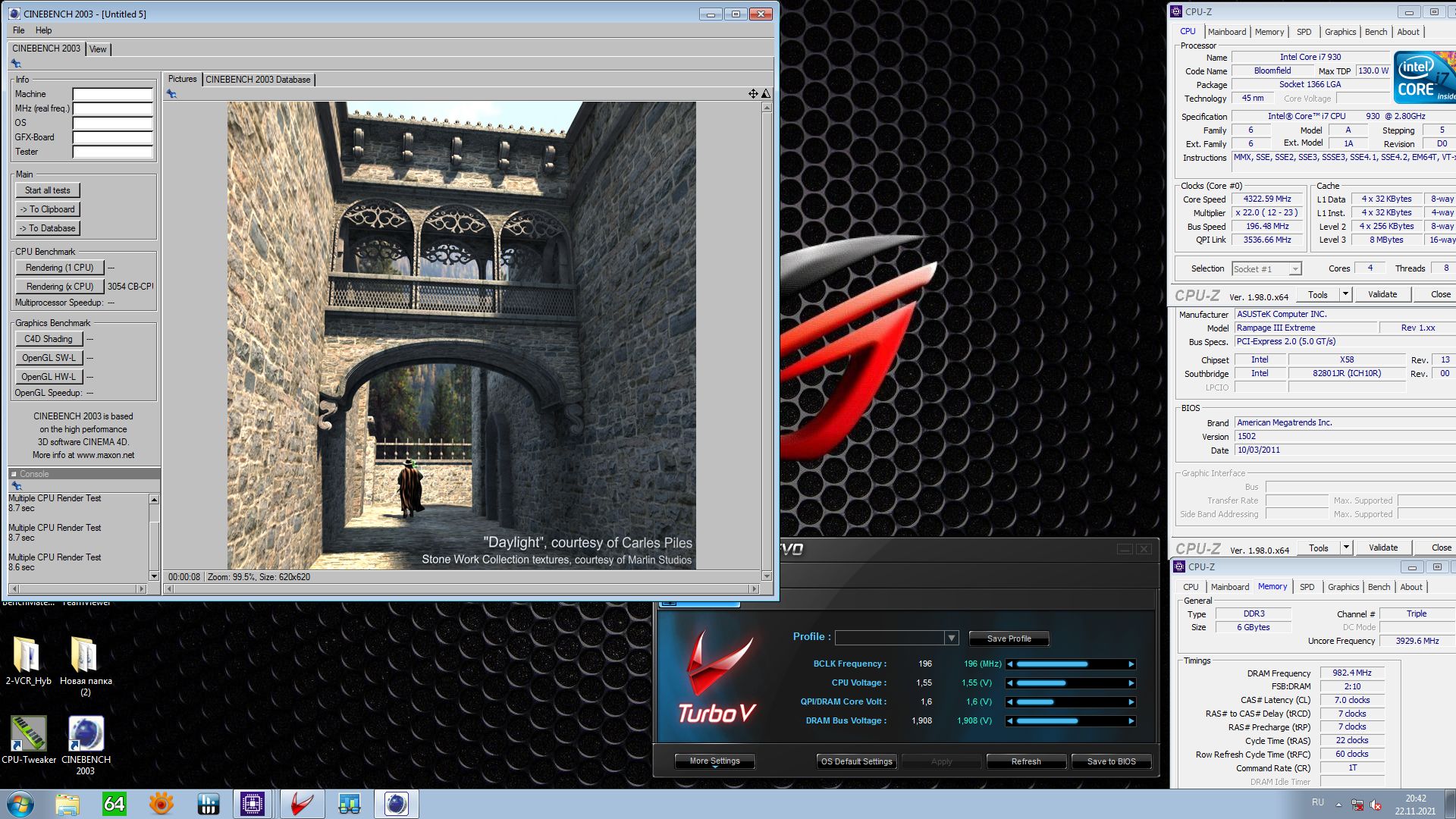1456x819 pixels.
Task: Click the Machine input field
Action: pyautogui.click(x=112, y=94)
